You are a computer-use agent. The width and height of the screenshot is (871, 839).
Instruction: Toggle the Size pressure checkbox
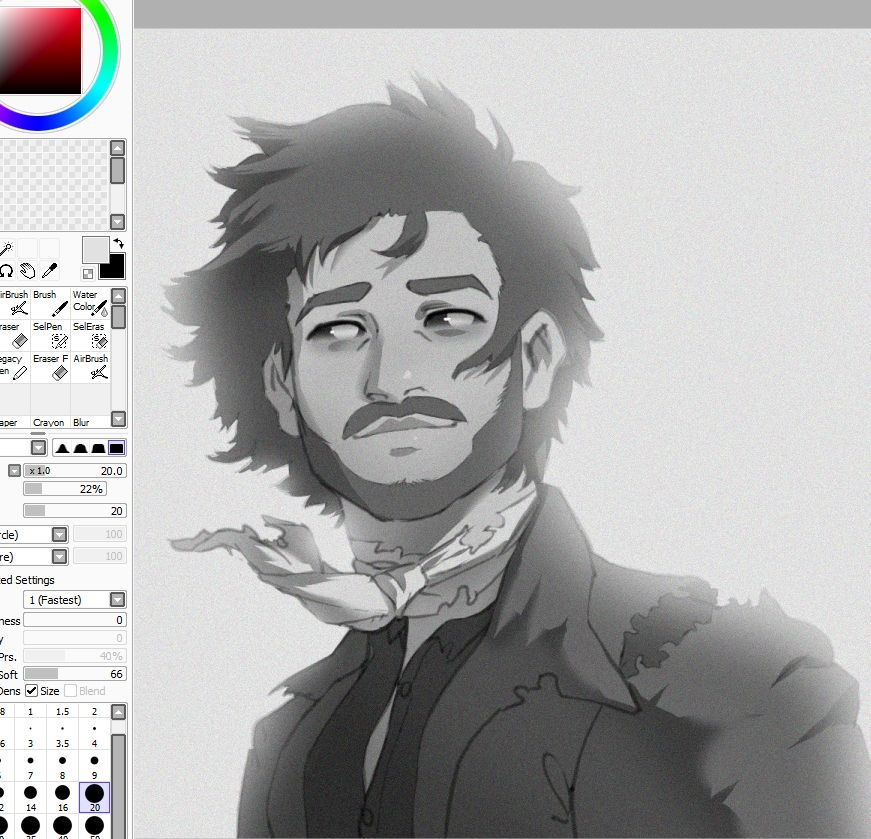click(x=32, y=691)
